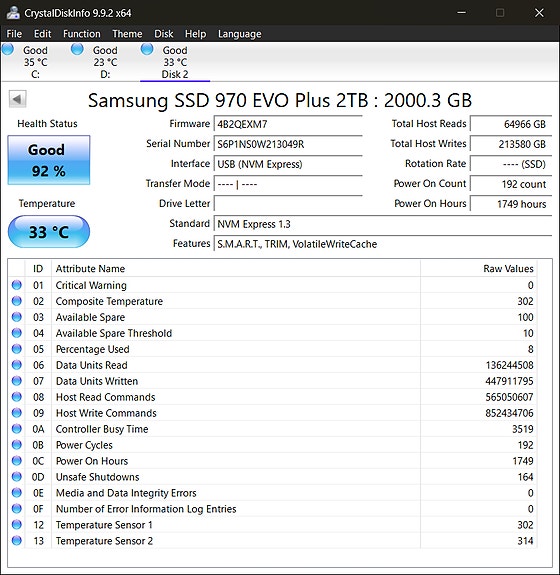Switch to the Disk 2 tab

click(175, 62)
